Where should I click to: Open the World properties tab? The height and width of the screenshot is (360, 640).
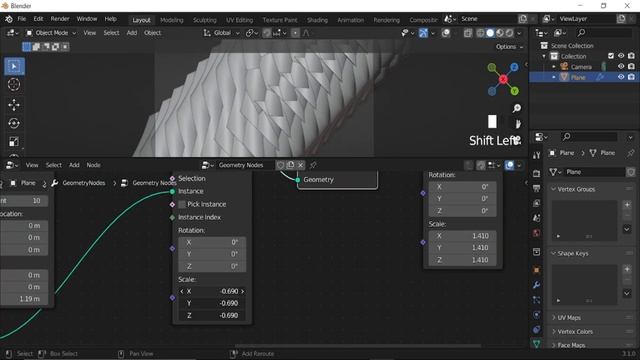tap(536, 233)
